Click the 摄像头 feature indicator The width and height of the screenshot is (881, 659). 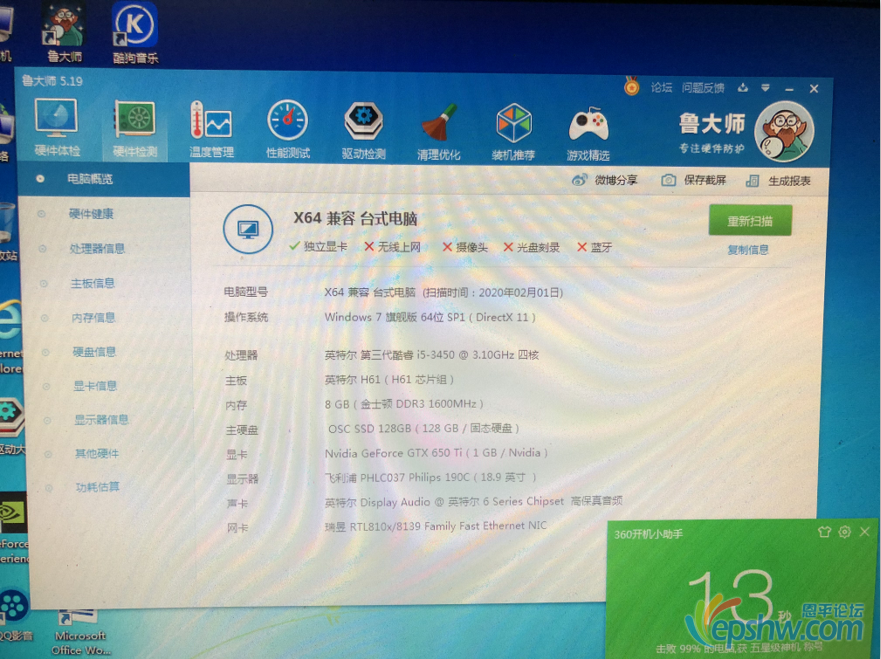point(465,247)
